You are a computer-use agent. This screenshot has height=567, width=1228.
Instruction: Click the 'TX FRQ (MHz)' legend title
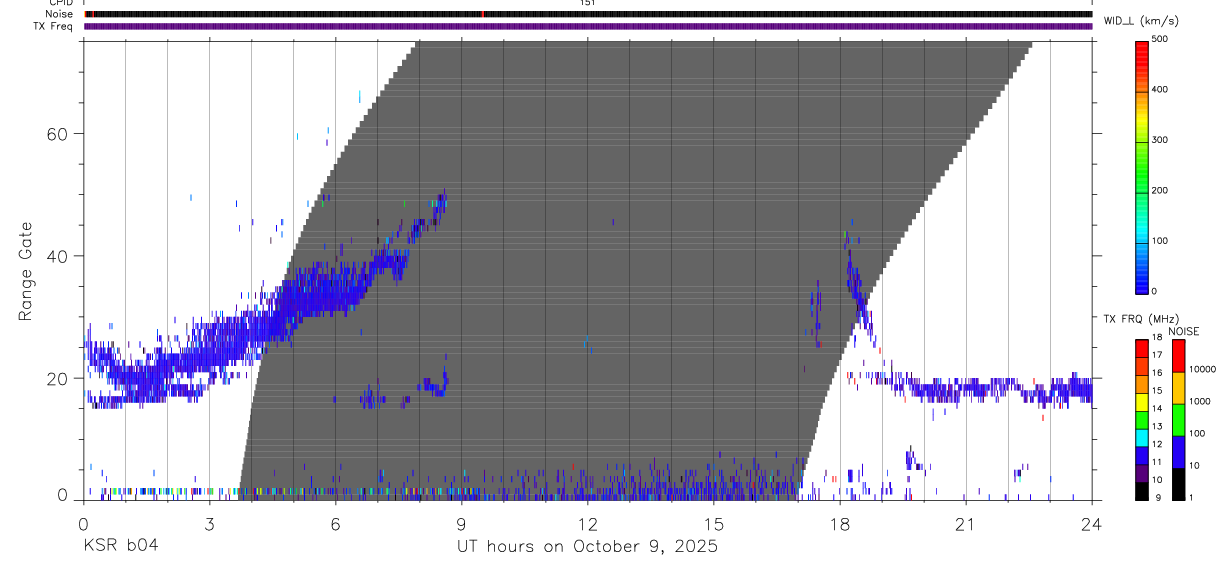tap(1141, 318)
